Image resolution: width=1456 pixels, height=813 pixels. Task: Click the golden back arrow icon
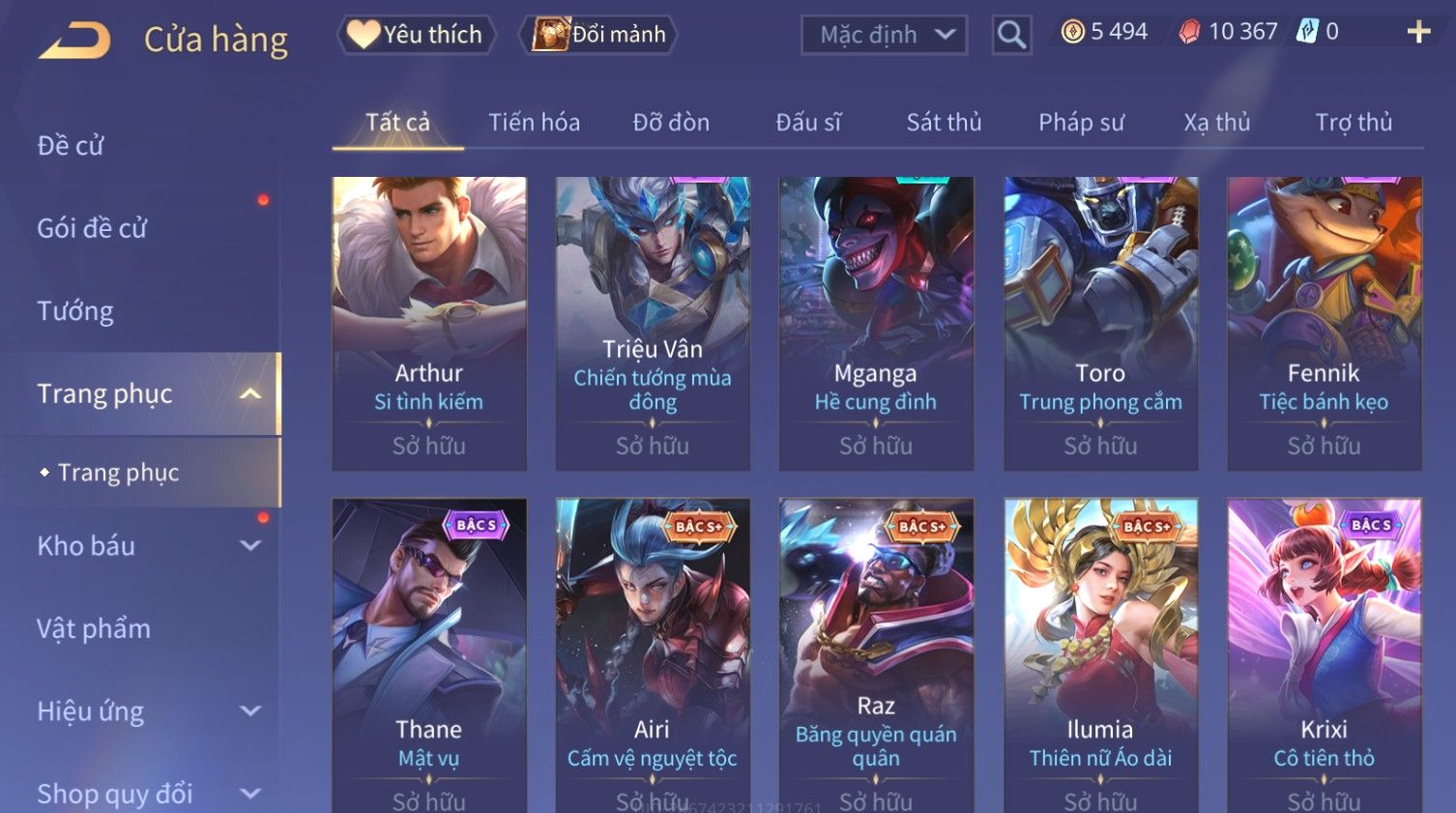[x=74, y=41]
